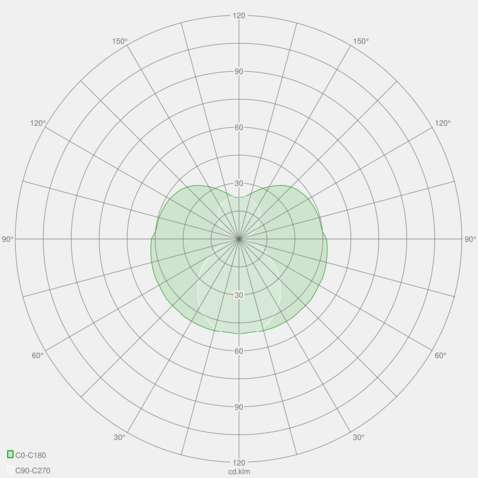Click the lower-right 30° angle label
Image resolution: width=478 pixels, height=478 pixels.
coord(359,437)
